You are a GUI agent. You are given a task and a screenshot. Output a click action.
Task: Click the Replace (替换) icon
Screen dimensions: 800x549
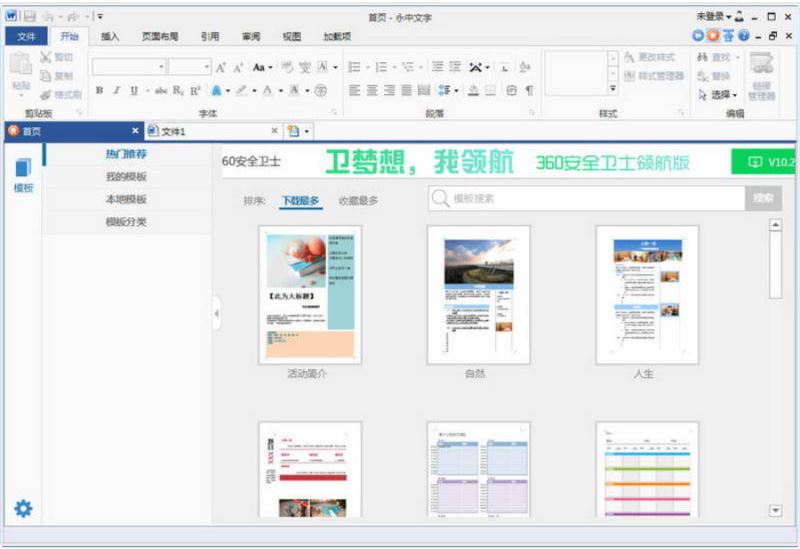pos(703,76)
